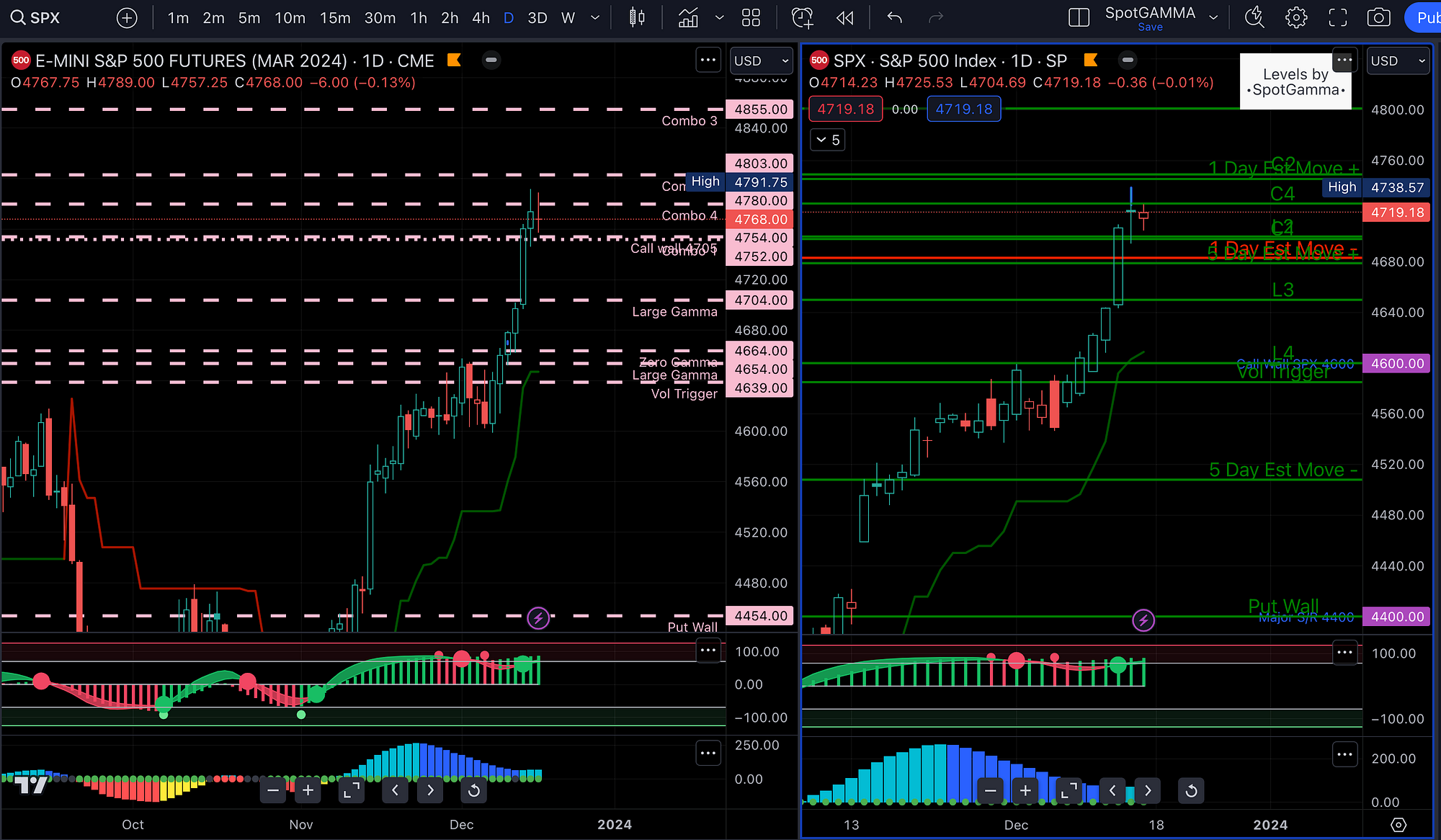Reset the E-MINI chart view
This screenshot has height=840, width=1441.
473,790
